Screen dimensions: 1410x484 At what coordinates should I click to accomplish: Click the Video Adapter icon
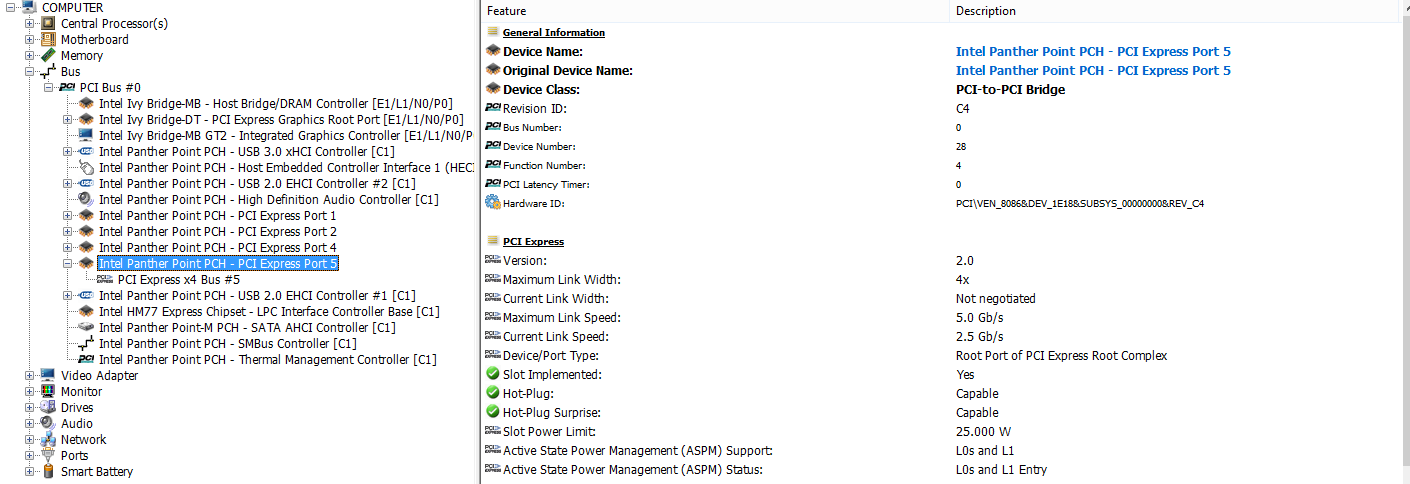click(48, 375)
